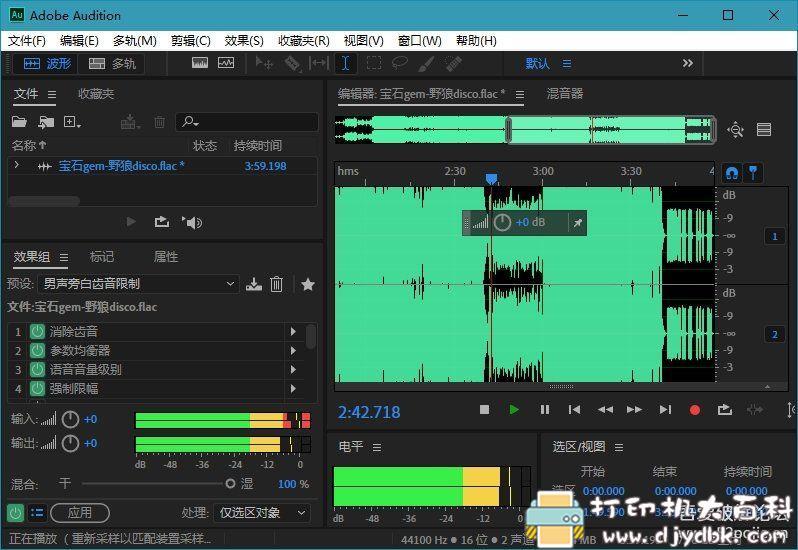Click the Files panel search field
The height and width of the screenshot is (550, 798).
(247, 122)
